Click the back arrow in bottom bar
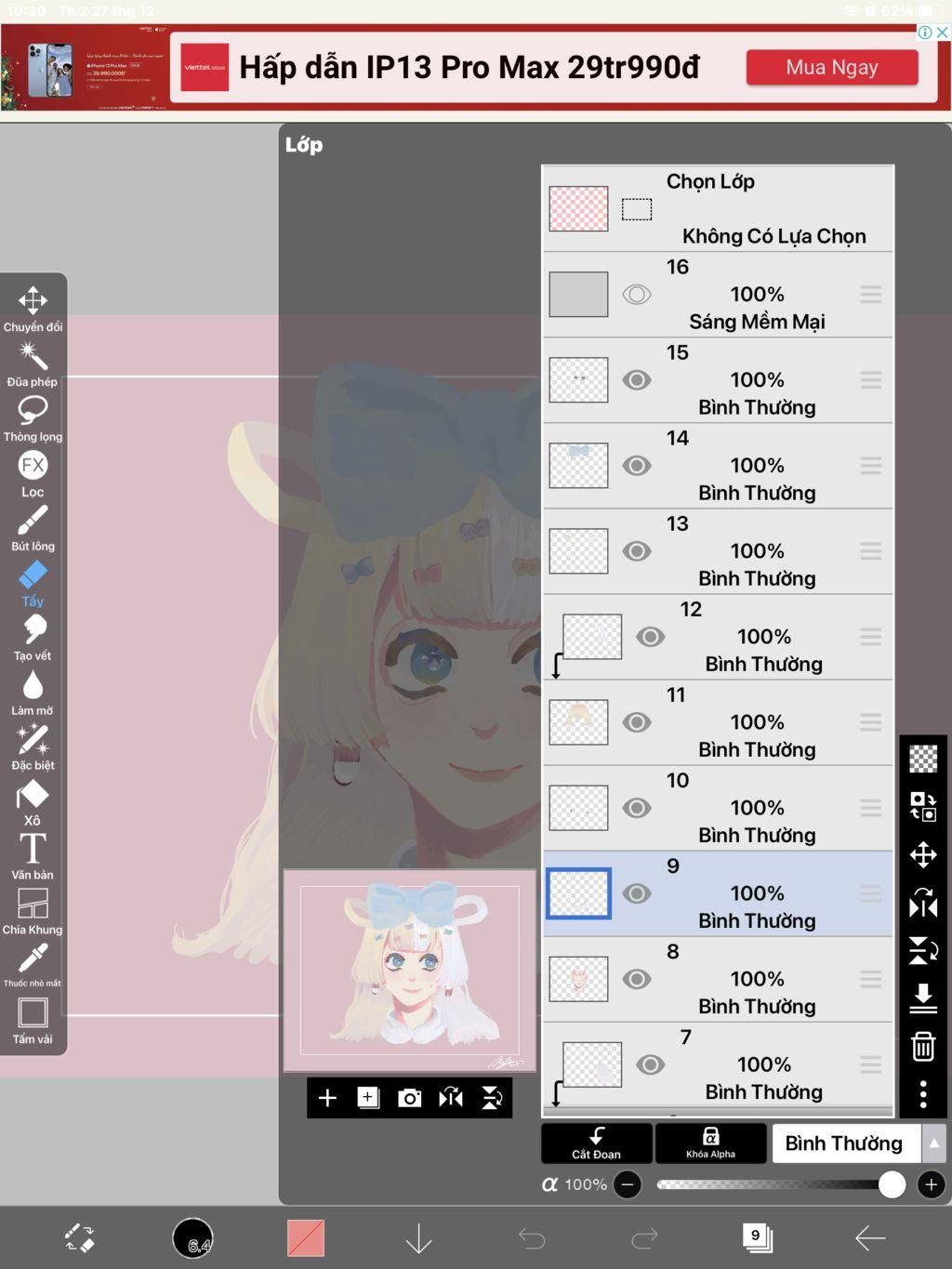 (870, 1238)
